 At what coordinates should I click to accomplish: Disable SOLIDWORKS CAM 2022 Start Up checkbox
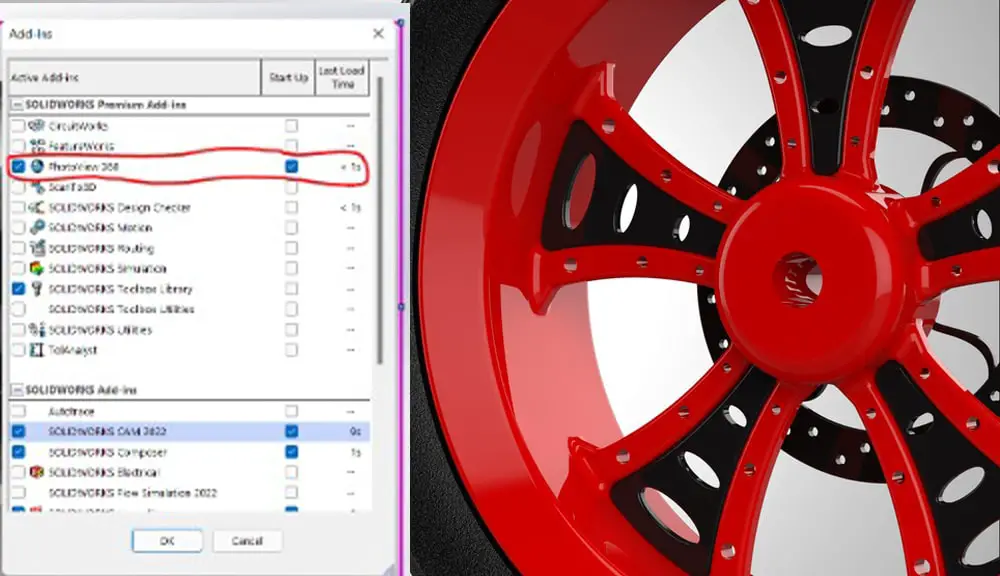[x=291, y=432]
